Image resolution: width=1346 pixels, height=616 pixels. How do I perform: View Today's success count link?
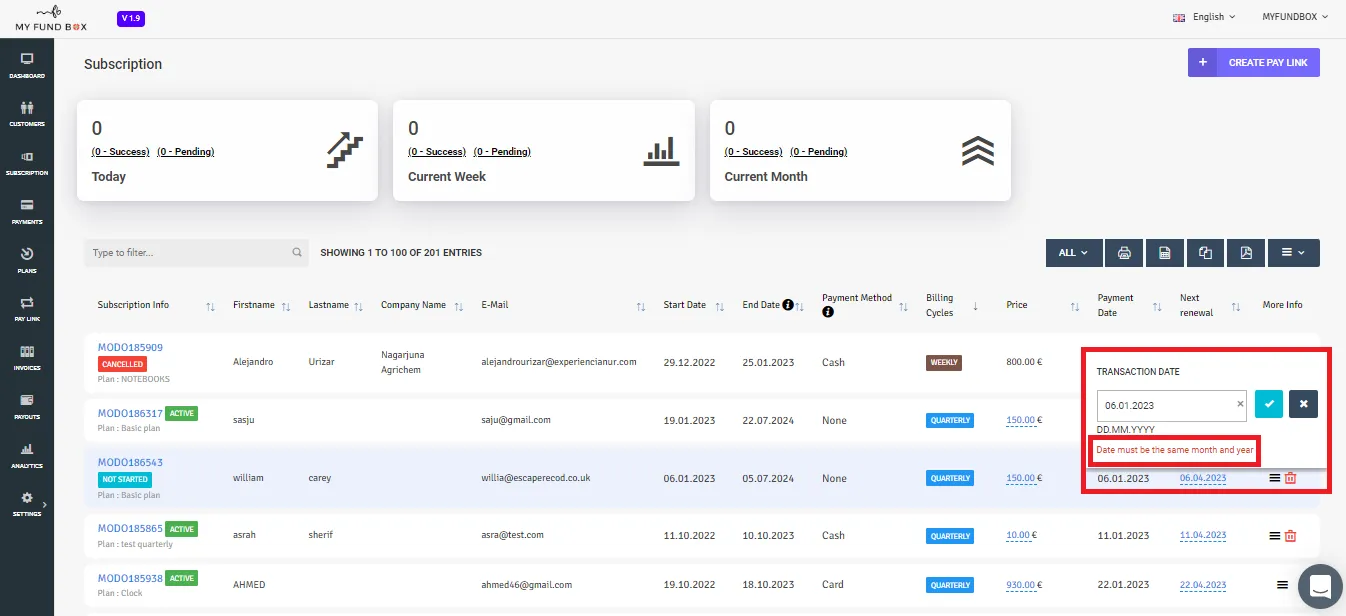[x=121, y=152]
